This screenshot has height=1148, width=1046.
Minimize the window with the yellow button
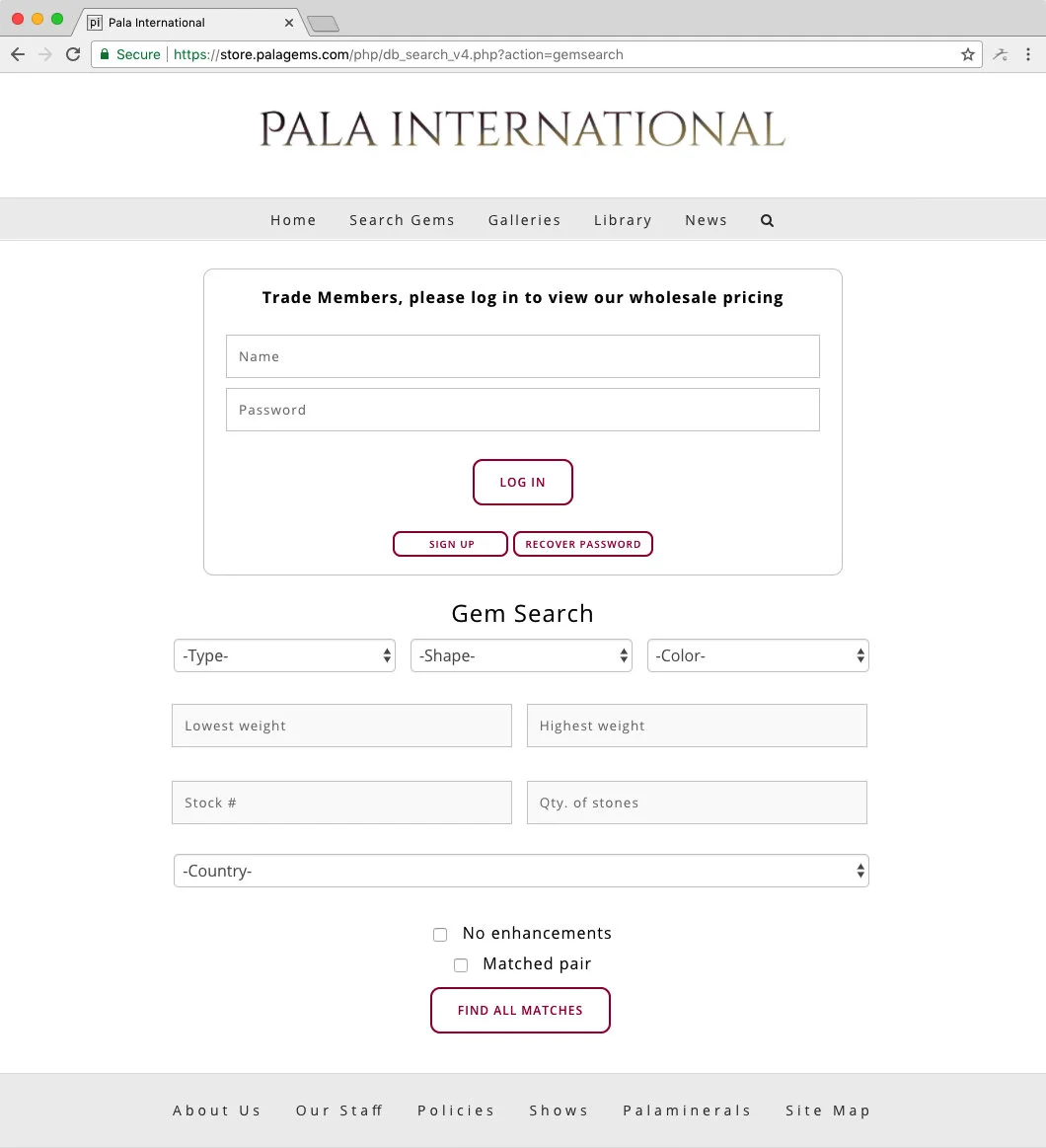coord(37,19)
